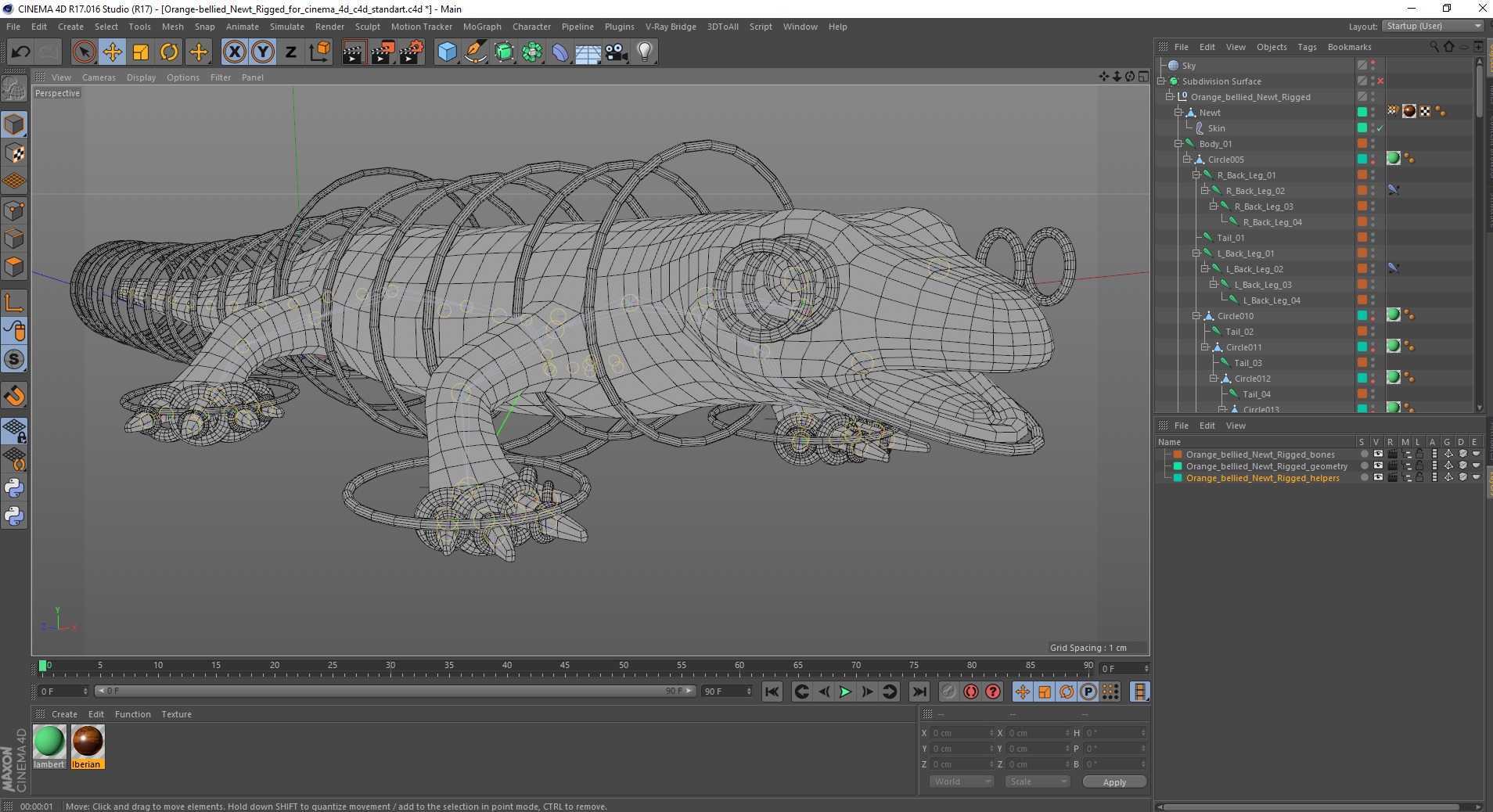Toggle X axis lock

tap(234, 52)
